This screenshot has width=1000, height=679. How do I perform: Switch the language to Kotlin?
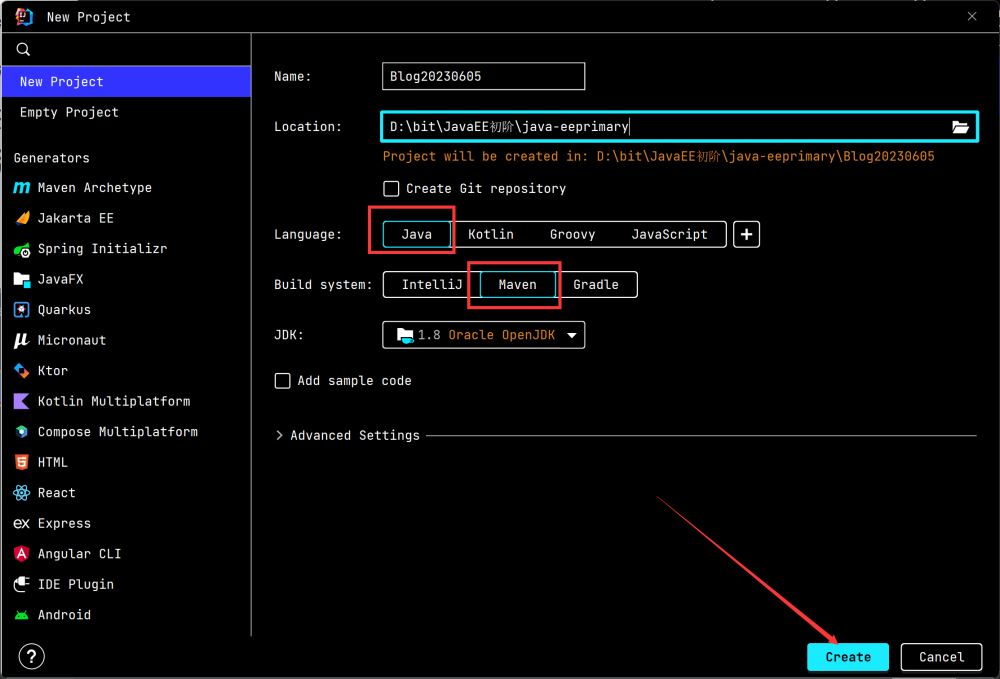[490, 234]
